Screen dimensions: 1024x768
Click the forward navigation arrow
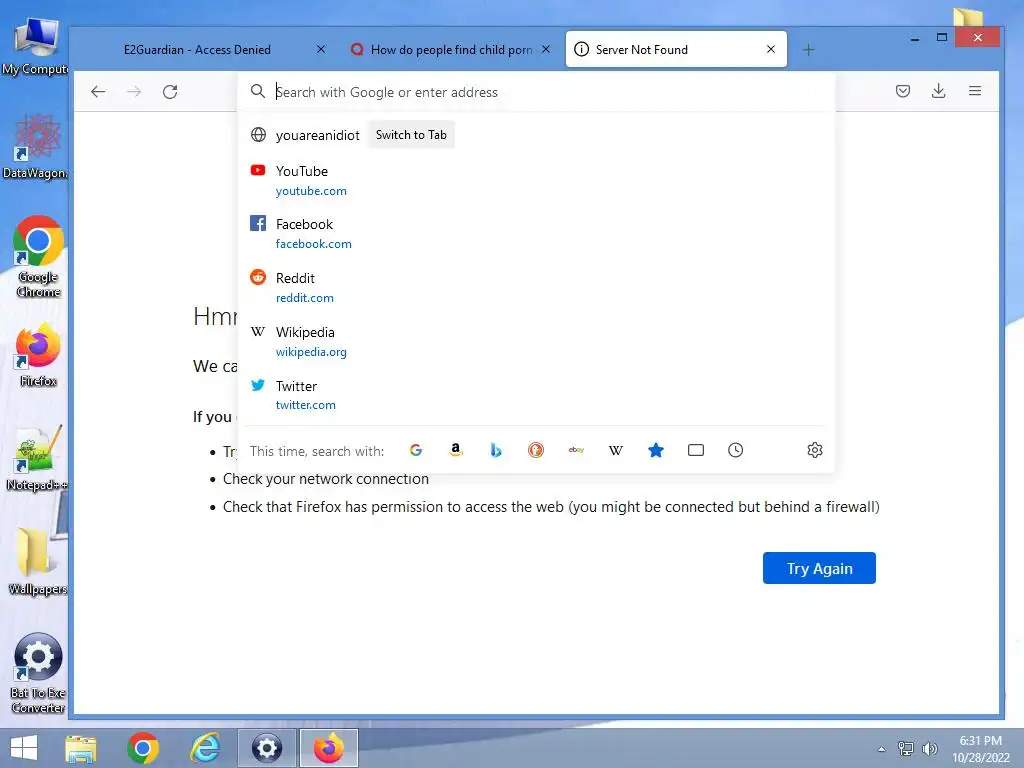[134, 91]
